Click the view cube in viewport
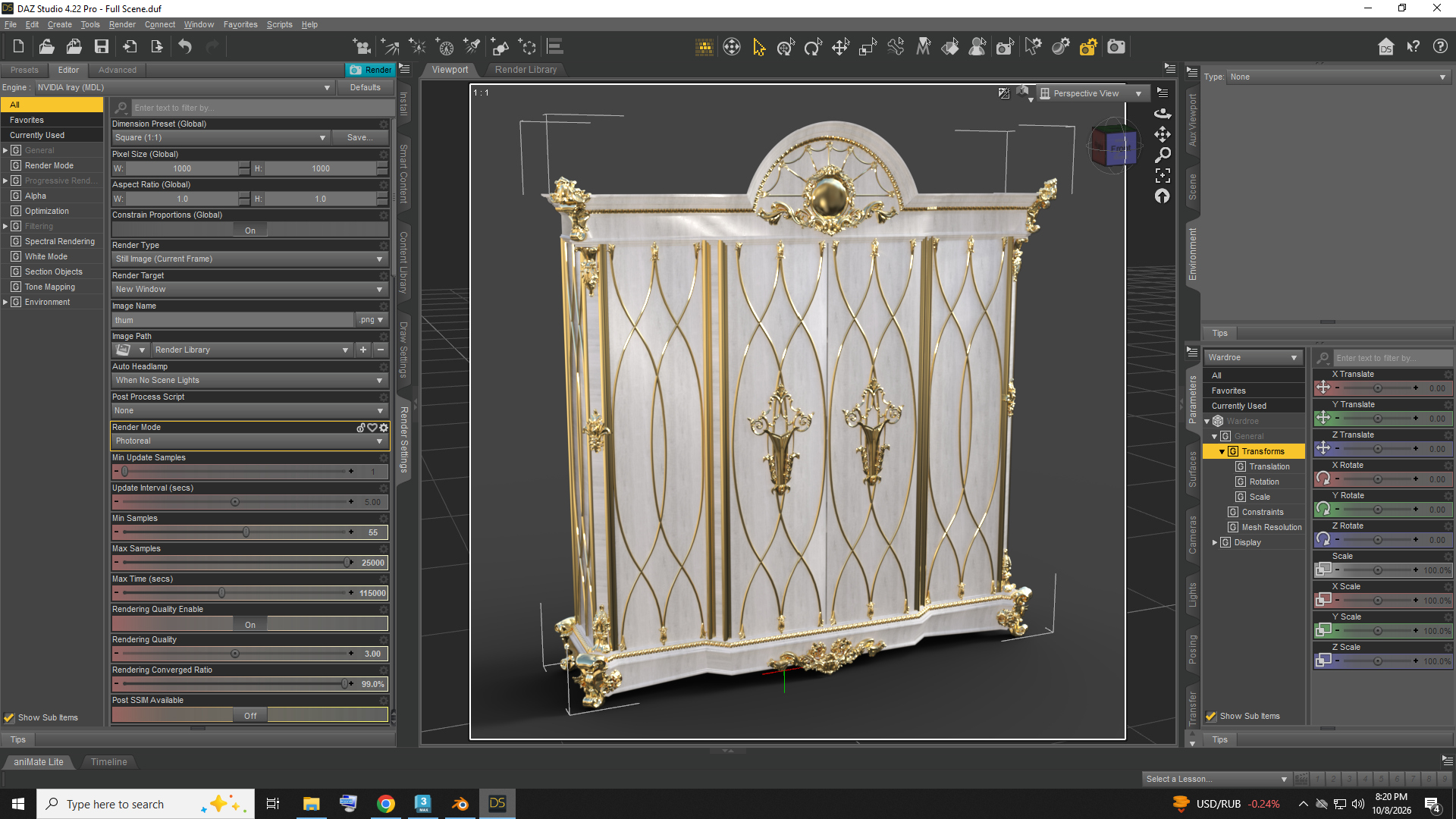 click(x=1113, y=146)
